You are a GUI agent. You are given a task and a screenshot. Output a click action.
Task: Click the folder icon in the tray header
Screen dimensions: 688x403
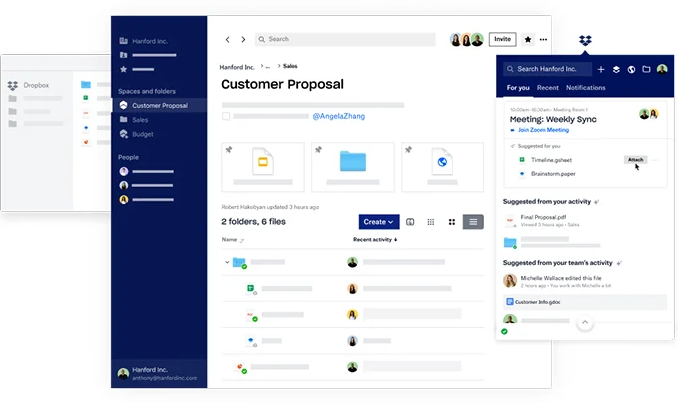pyautogui.click(x=646, y=69)
